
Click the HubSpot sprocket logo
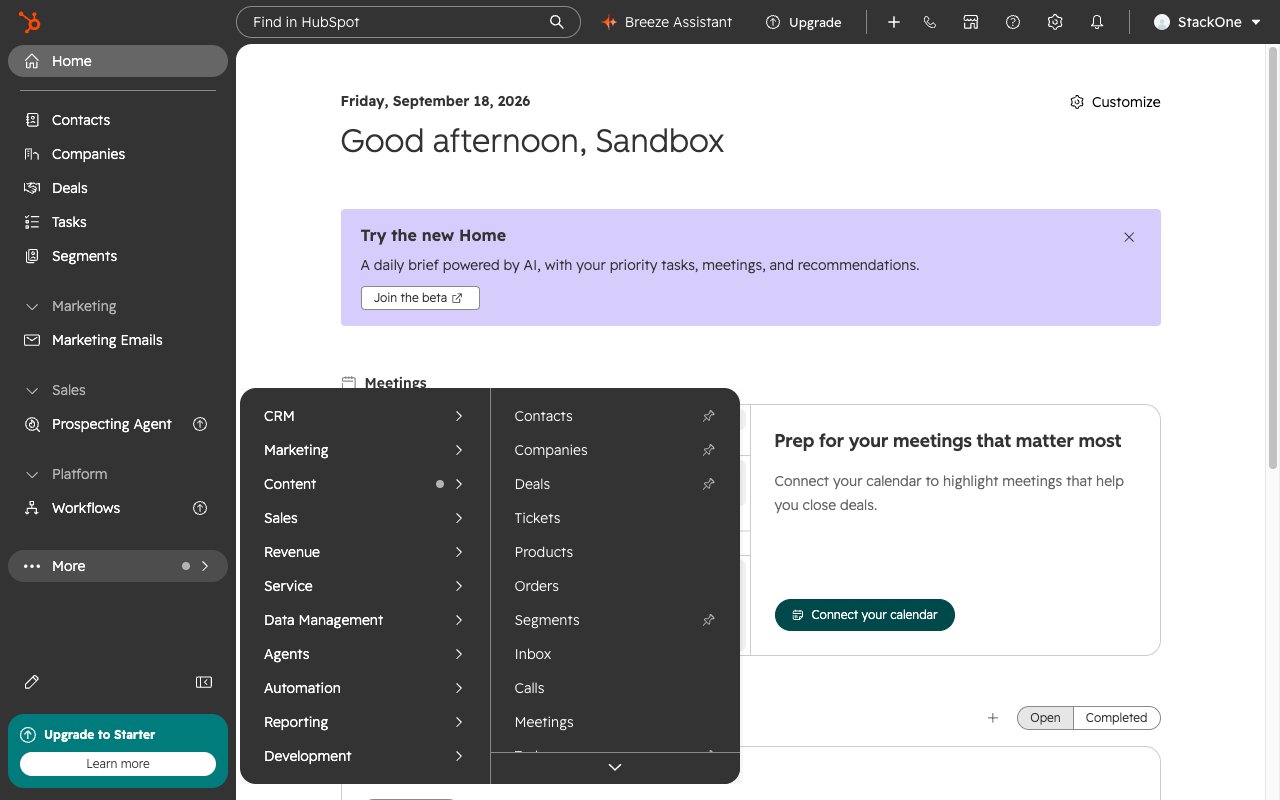pyautogui.click(x=30, y=22)
